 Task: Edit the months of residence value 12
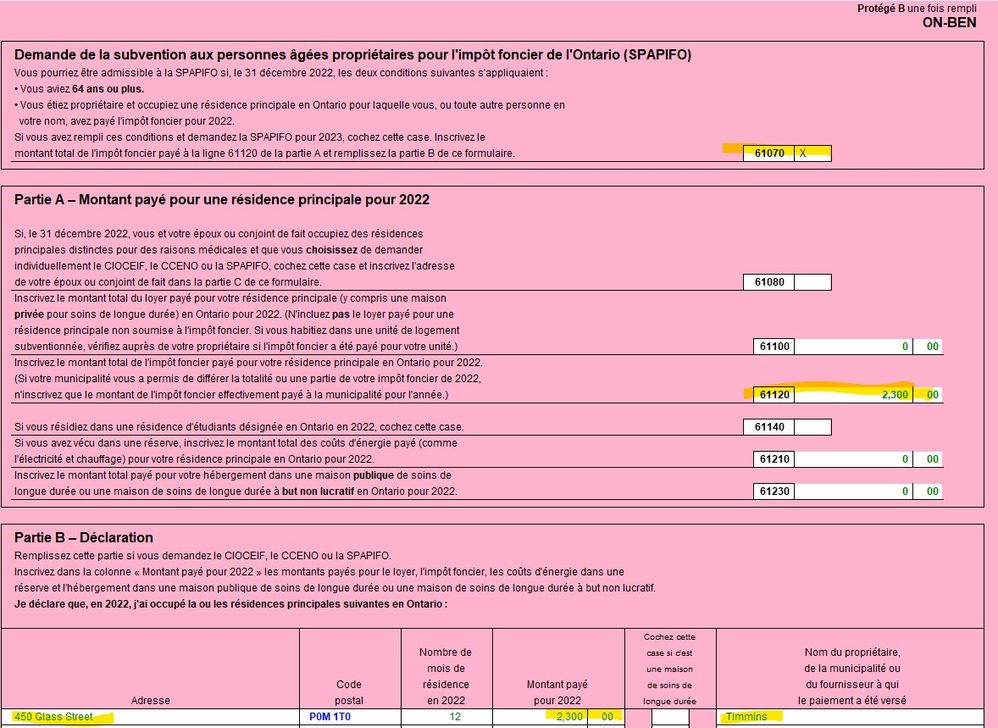pos(447,717)
